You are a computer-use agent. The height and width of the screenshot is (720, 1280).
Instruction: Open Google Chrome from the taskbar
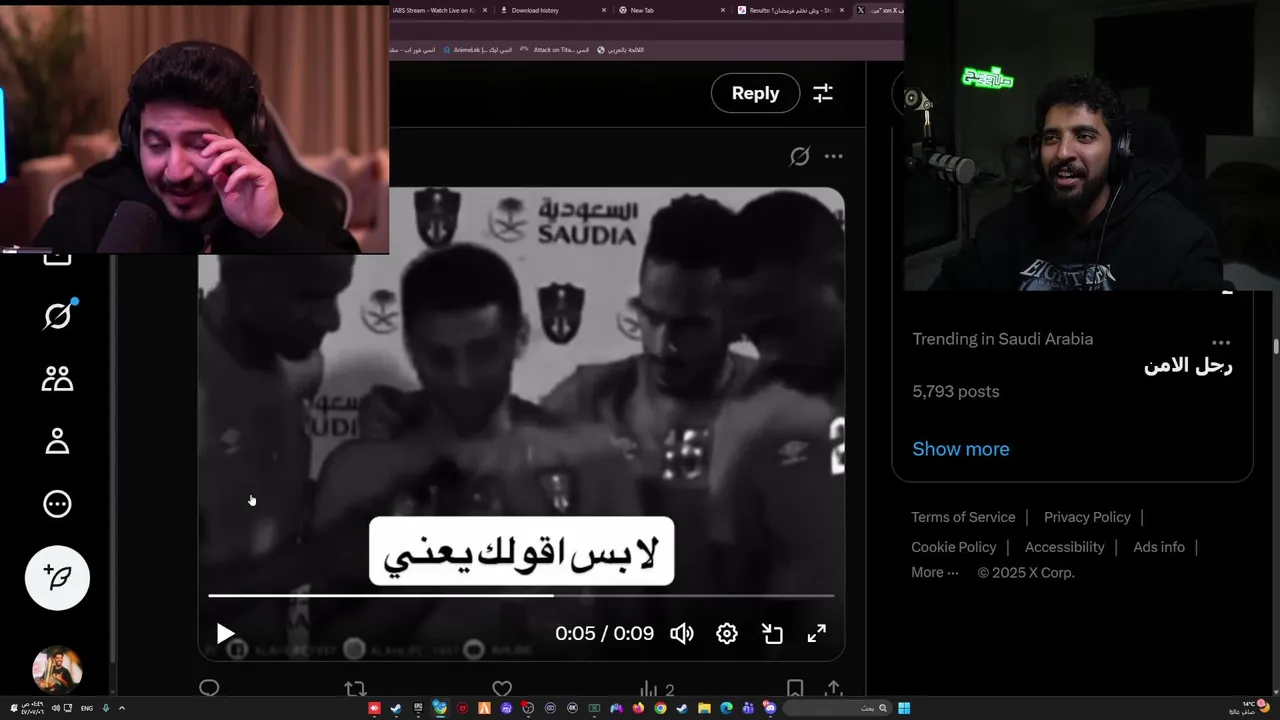coord(660,708)
